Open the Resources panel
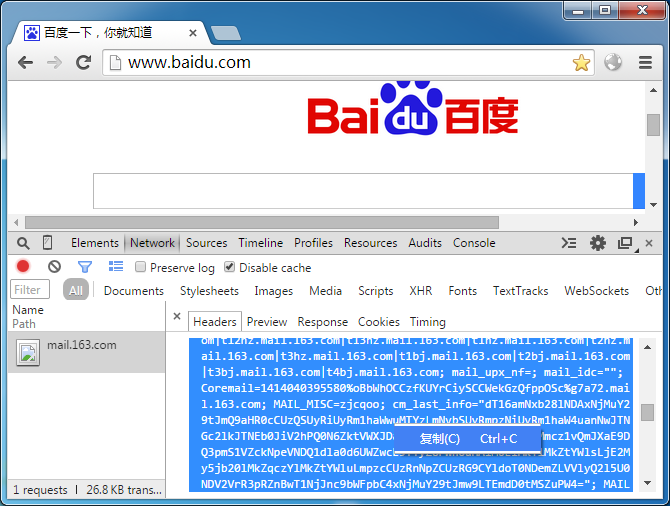The image size is (670, 506). 370,243
